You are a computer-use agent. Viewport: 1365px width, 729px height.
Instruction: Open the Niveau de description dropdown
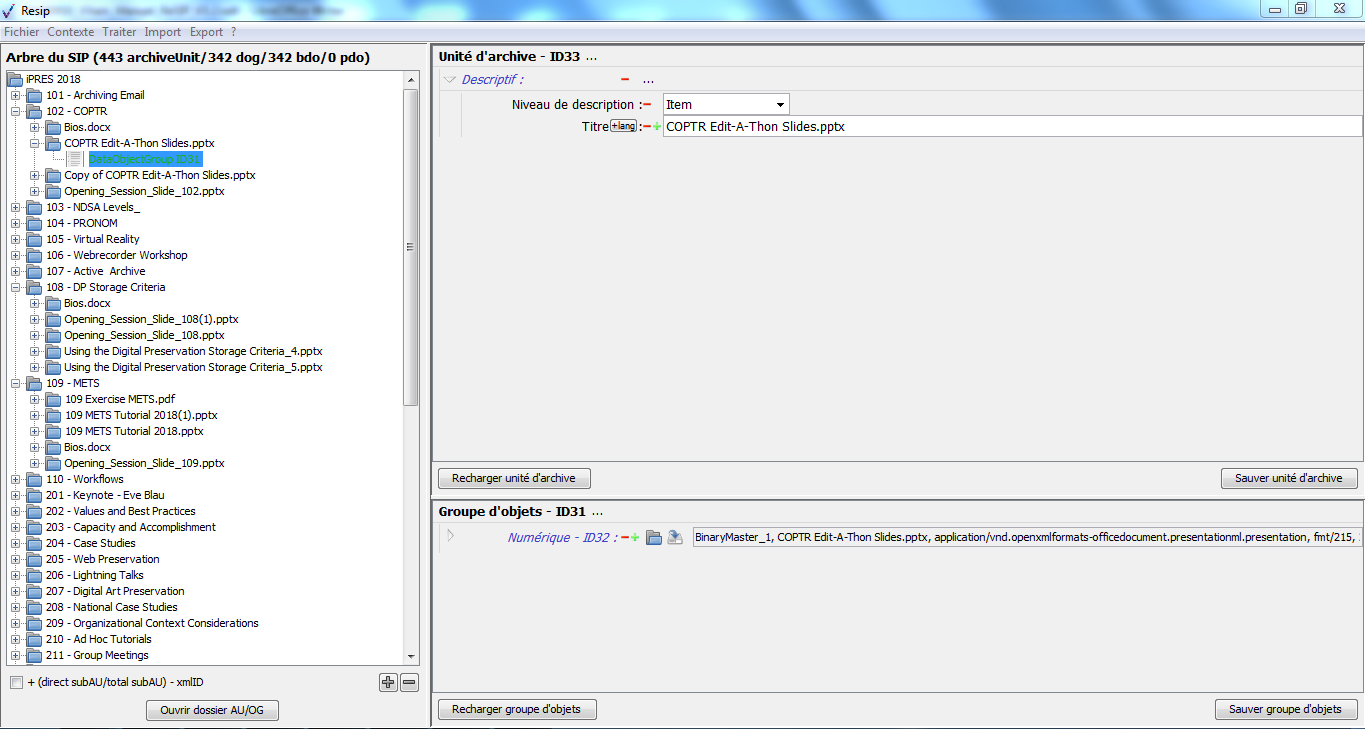pyautogui.click(x=779, y=105)
